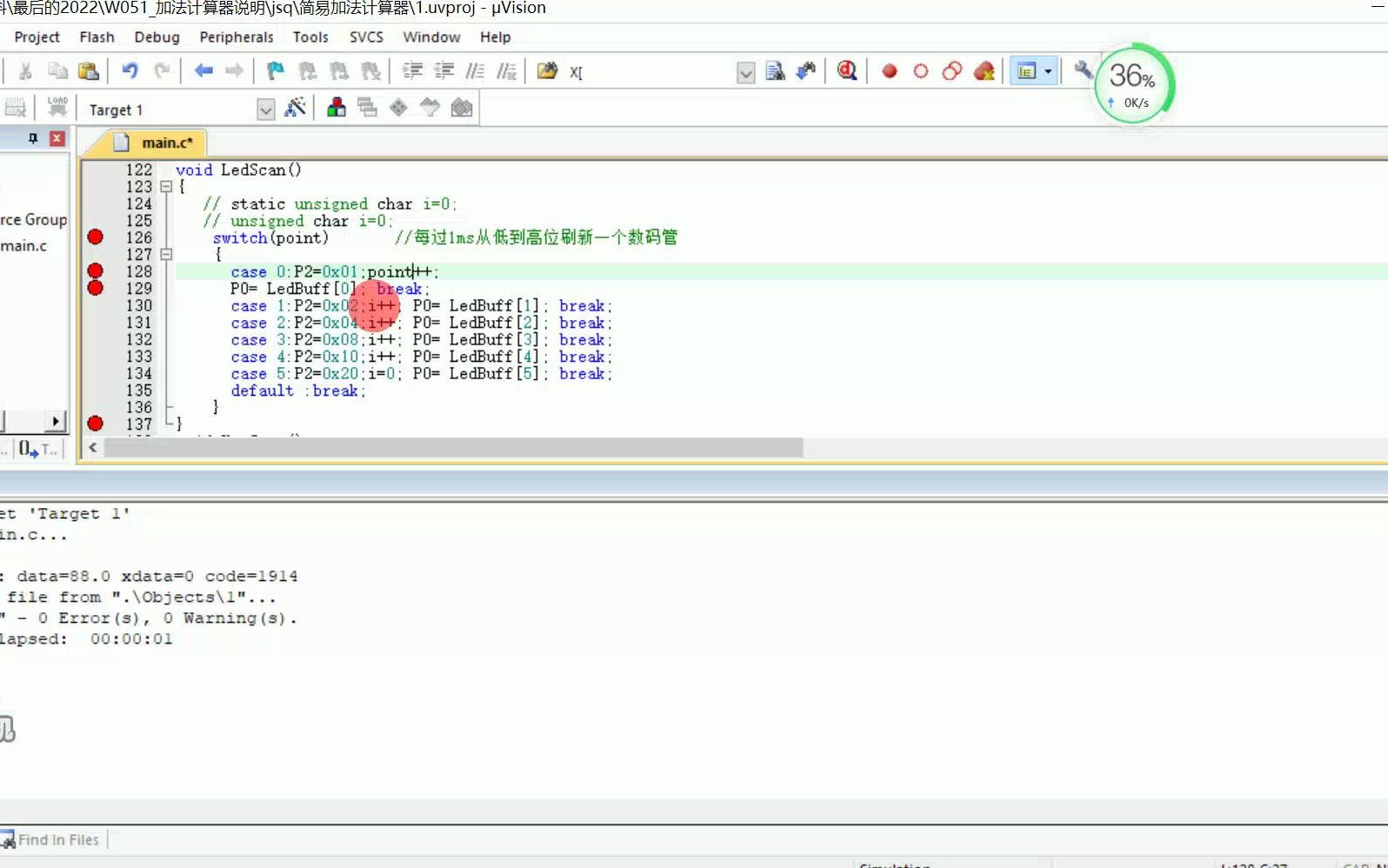
Task: Clear all bookmarks icon
Action: [x=370, y=71]
